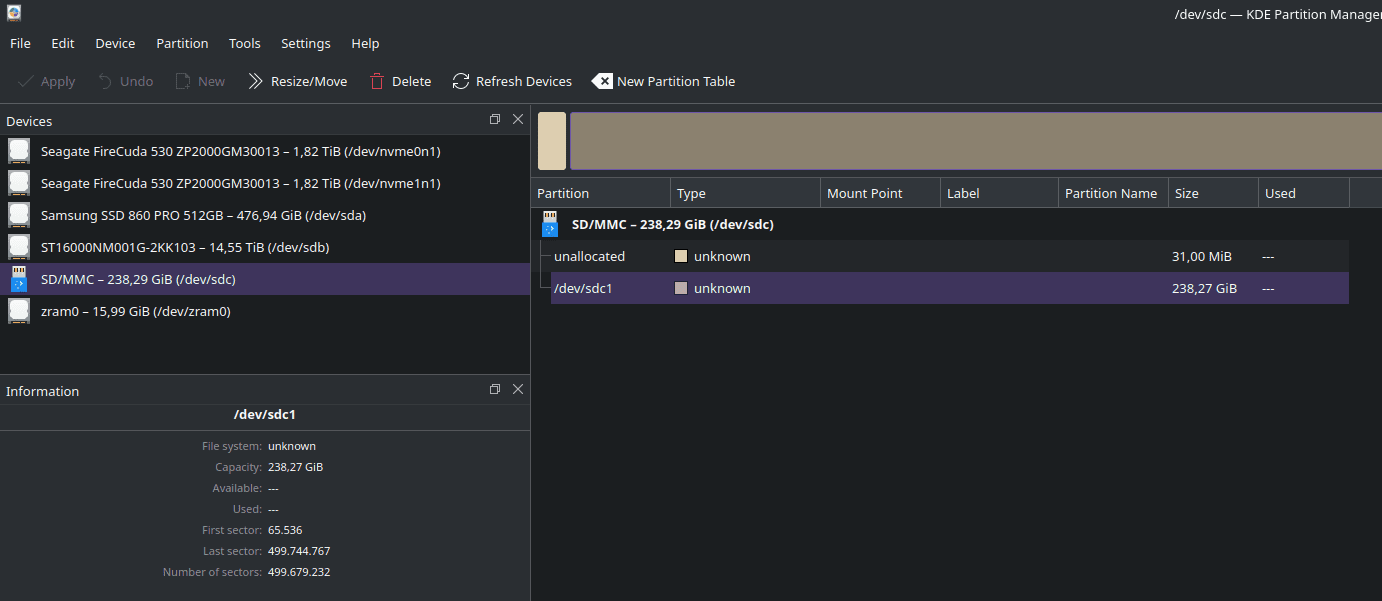This screenshot has width=1382, height=601.
Task: Select the unallocated partition row
Action: [x=950, y=256]
